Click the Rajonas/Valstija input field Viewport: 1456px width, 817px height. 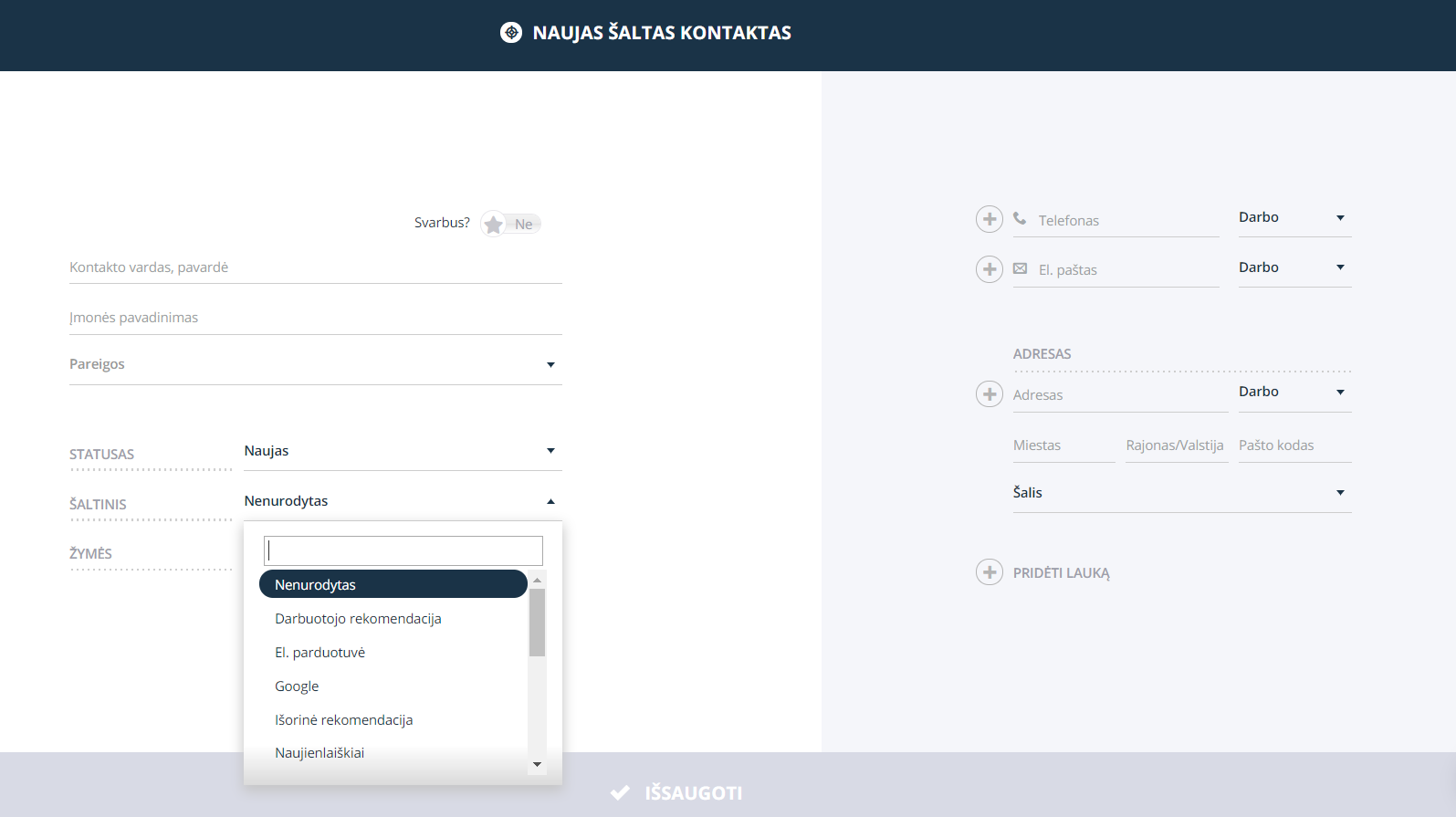click(x=1177, y=445)
